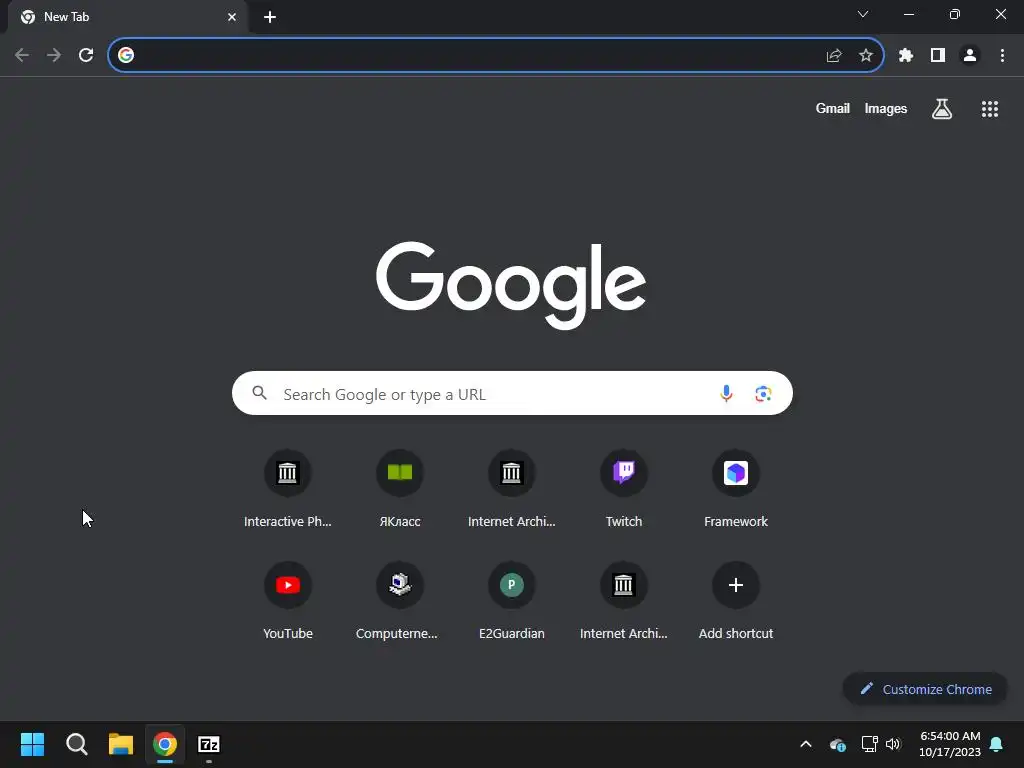Close the New Tab tab
Viewport: 1024px width, 768px height.
click(232, 17)
